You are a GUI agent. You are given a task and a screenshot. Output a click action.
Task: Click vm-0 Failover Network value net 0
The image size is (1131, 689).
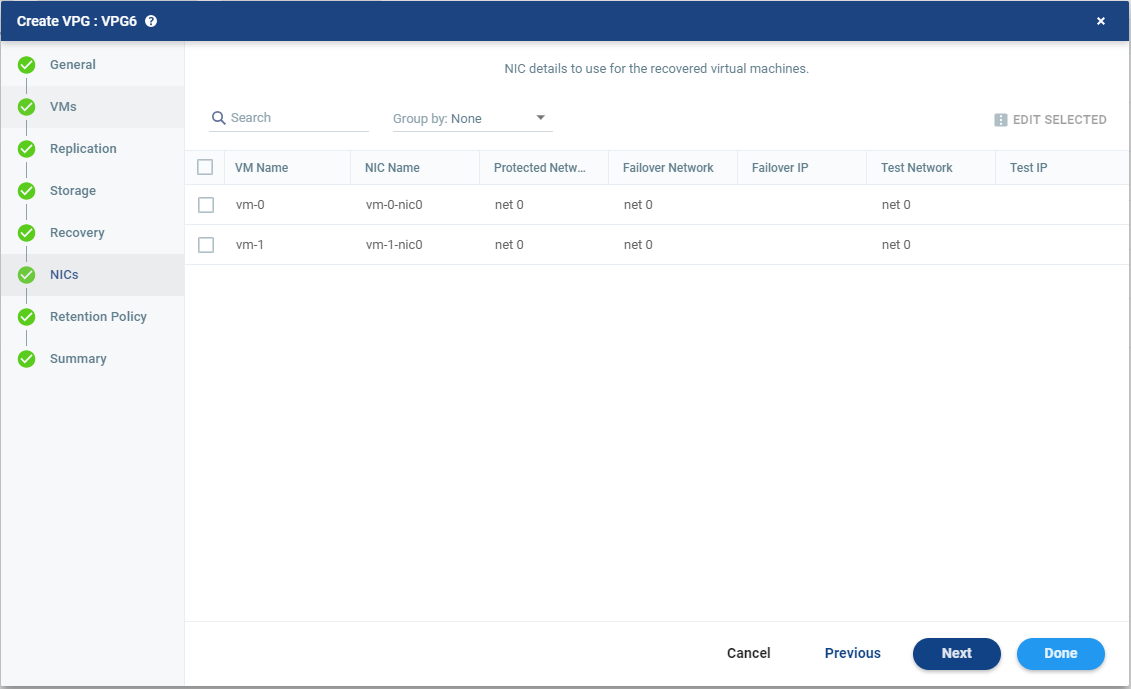pos(638,205)
